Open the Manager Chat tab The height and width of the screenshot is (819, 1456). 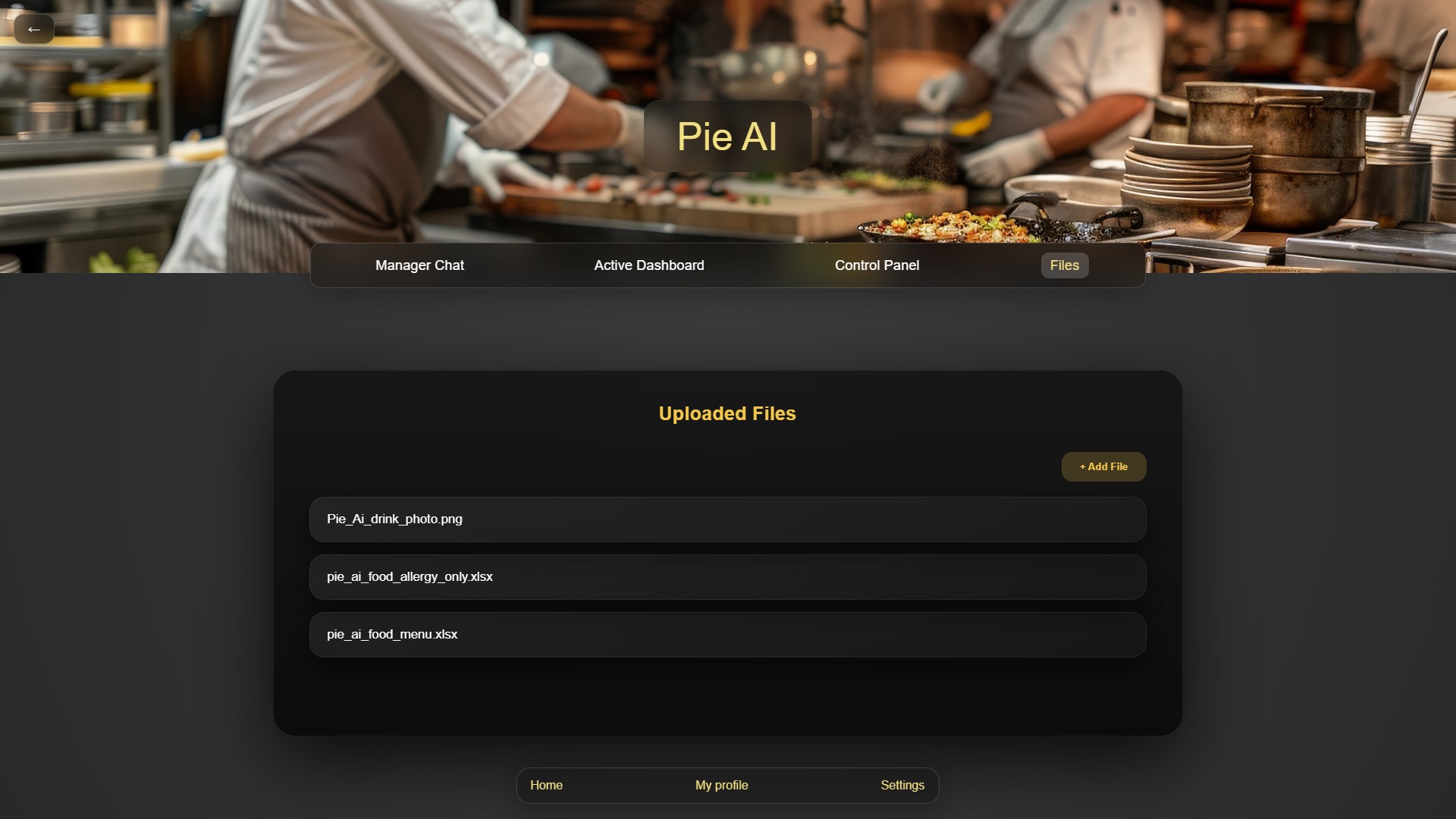pyautogui.click(x=419, y=265)
